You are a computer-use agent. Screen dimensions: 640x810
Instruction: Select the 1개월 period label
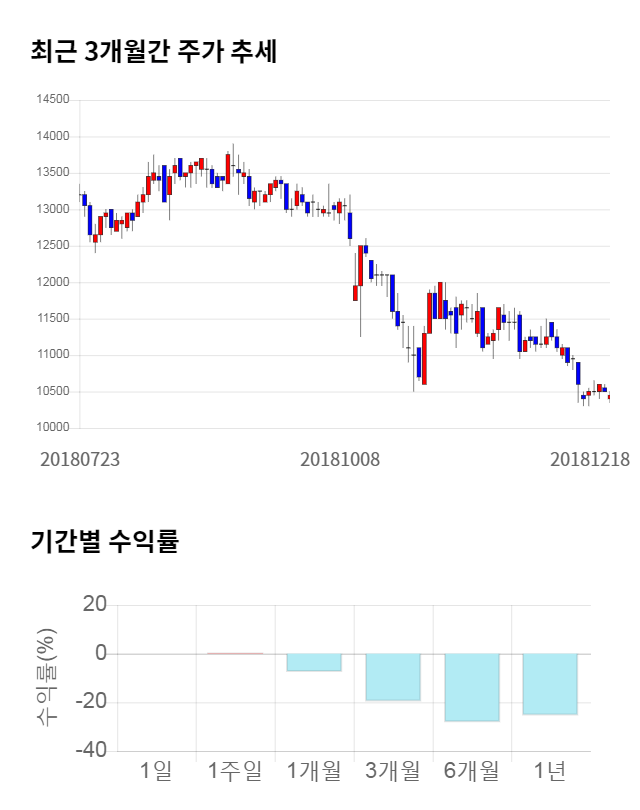(x=314, y=771)
